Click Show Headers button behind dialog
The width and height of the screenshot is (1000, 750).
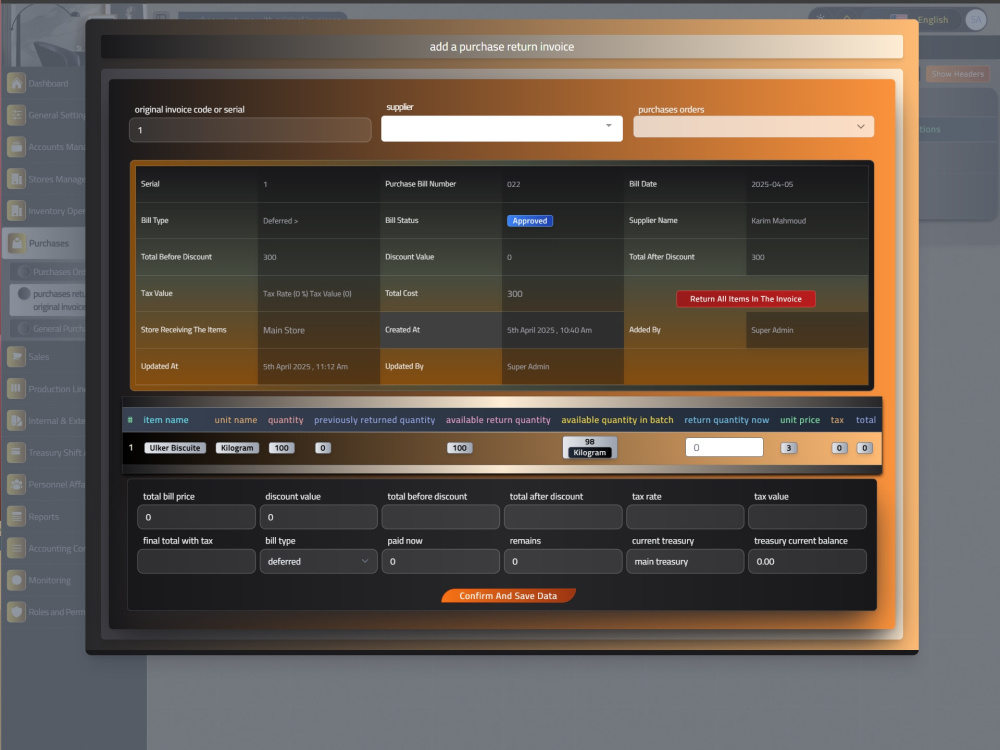(957, 74)
